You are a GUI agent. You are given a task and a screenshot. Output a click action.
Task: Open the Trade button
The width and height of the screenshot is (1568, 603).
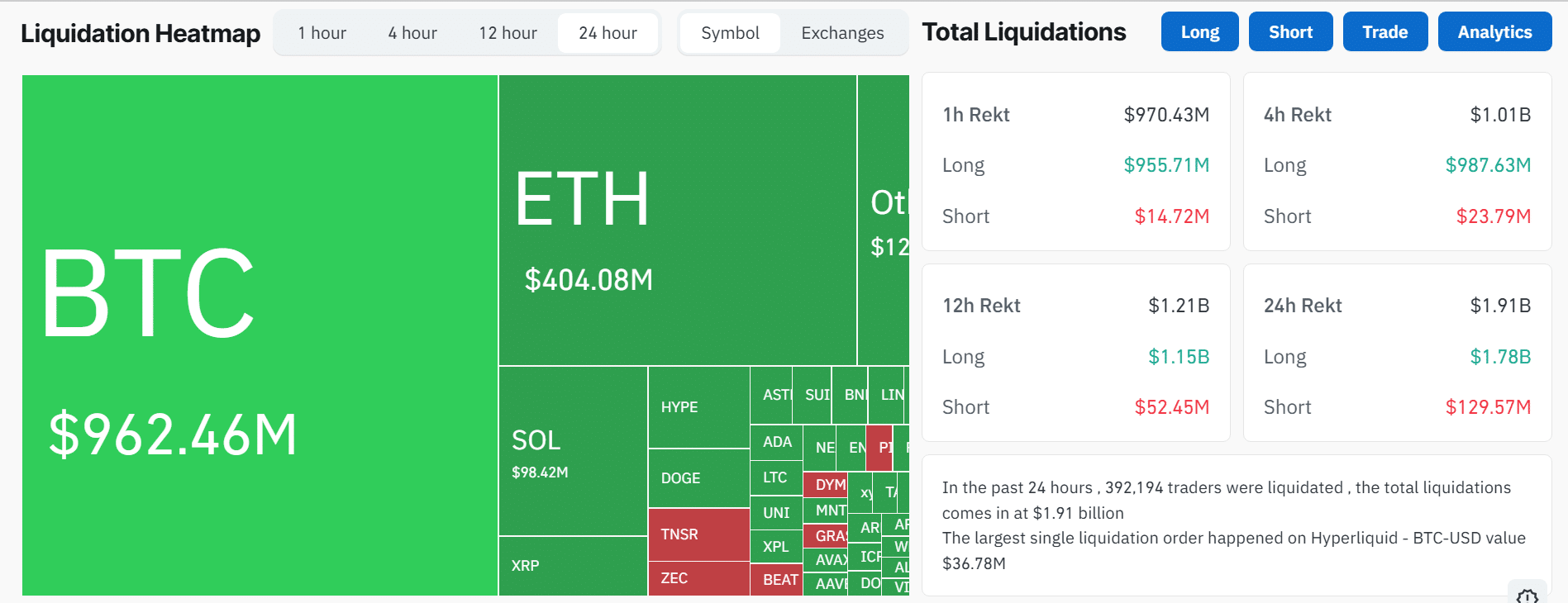tap(1385, 32)
